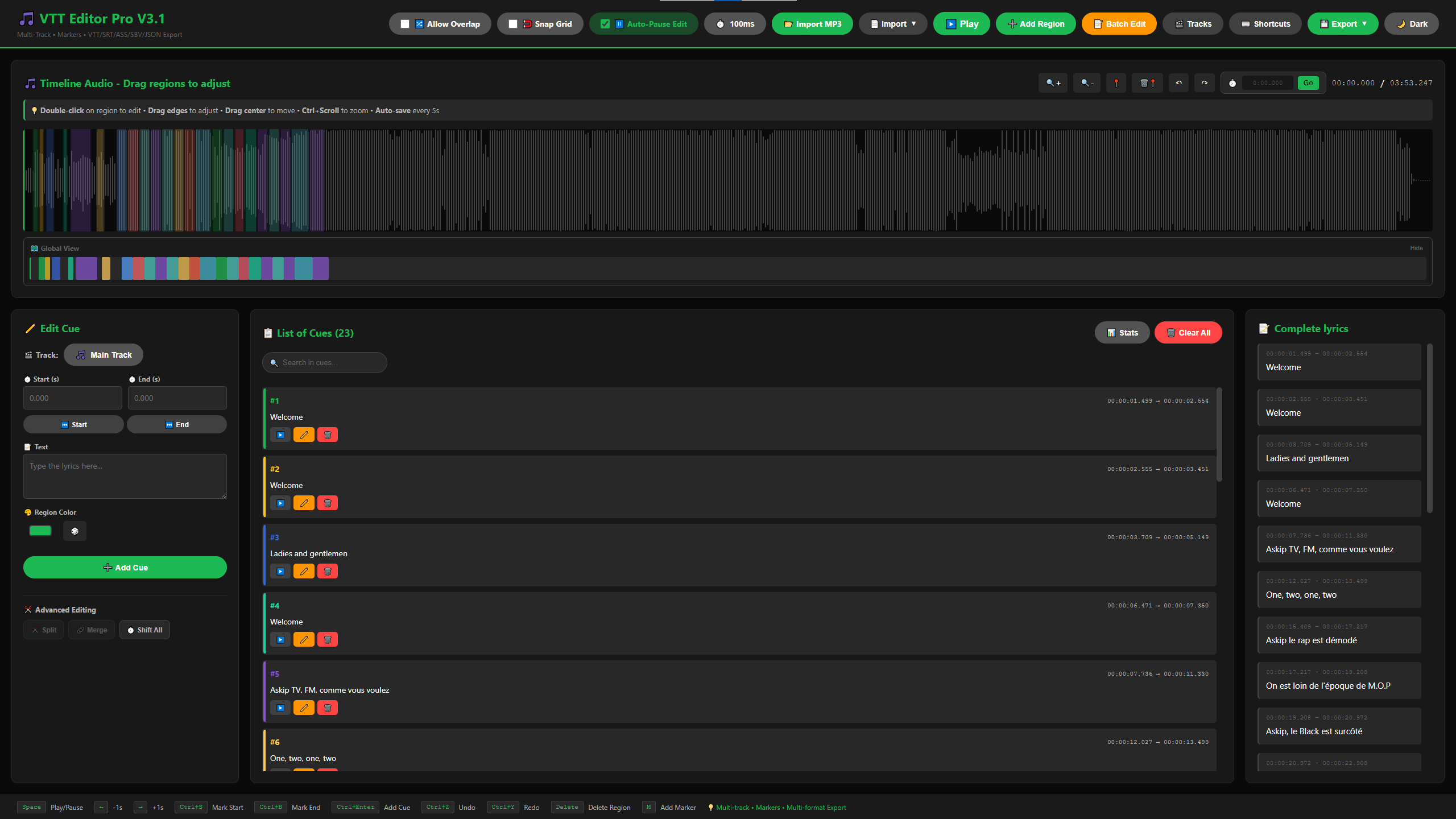The image size is (1456, 819).
Task: Zoom out of the audio timeline
Action: pyautogui.click(x=1087, y=83)
